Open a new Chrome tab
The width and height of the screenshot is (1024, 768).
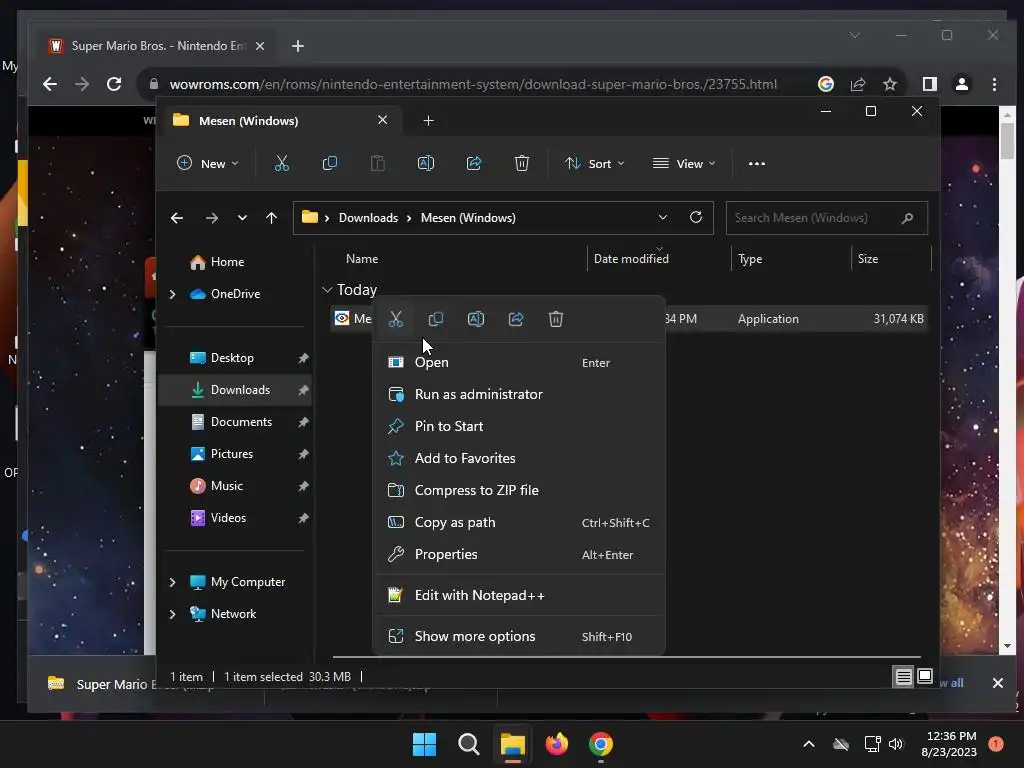pyautogui.click(x=298, y=46)
